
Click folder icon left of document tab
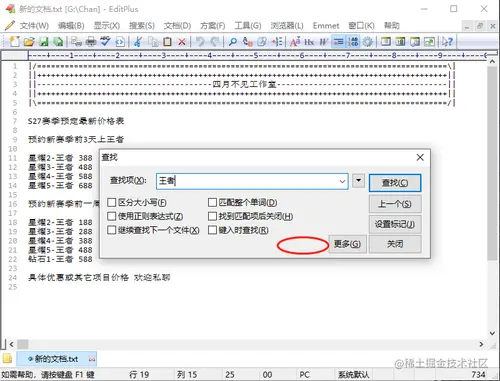click(x=7, y=359)
